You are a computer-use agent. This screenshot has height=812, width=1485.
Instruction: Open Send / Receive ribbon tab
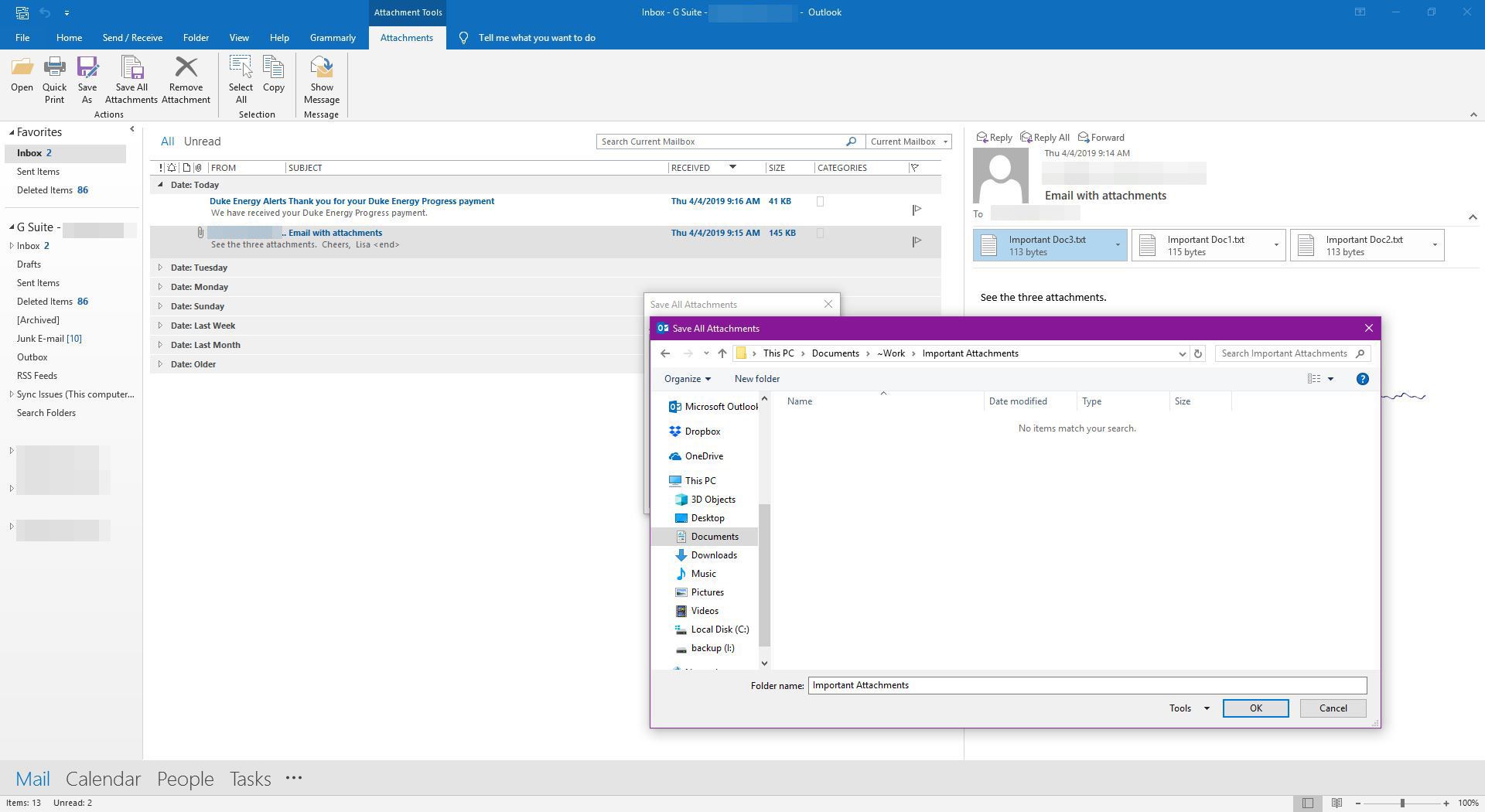click(x=132, y=38)
